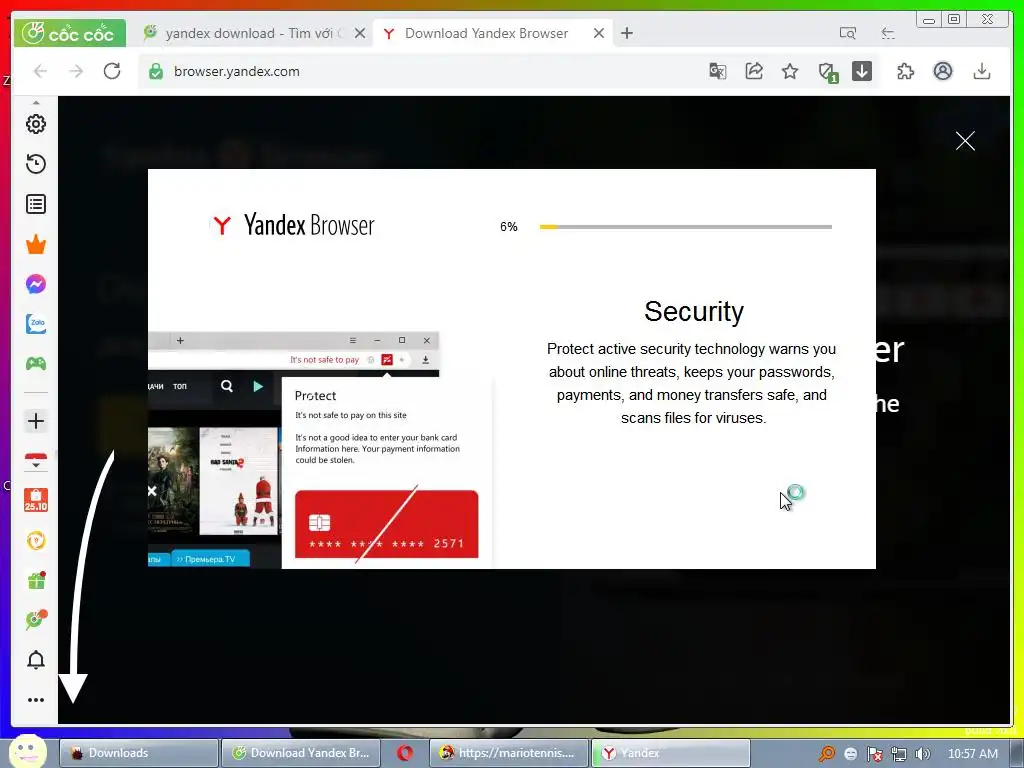Screen dimensions: 1024x768
Task: Add a new sidebar app with plus
Action: coord(36,421)
